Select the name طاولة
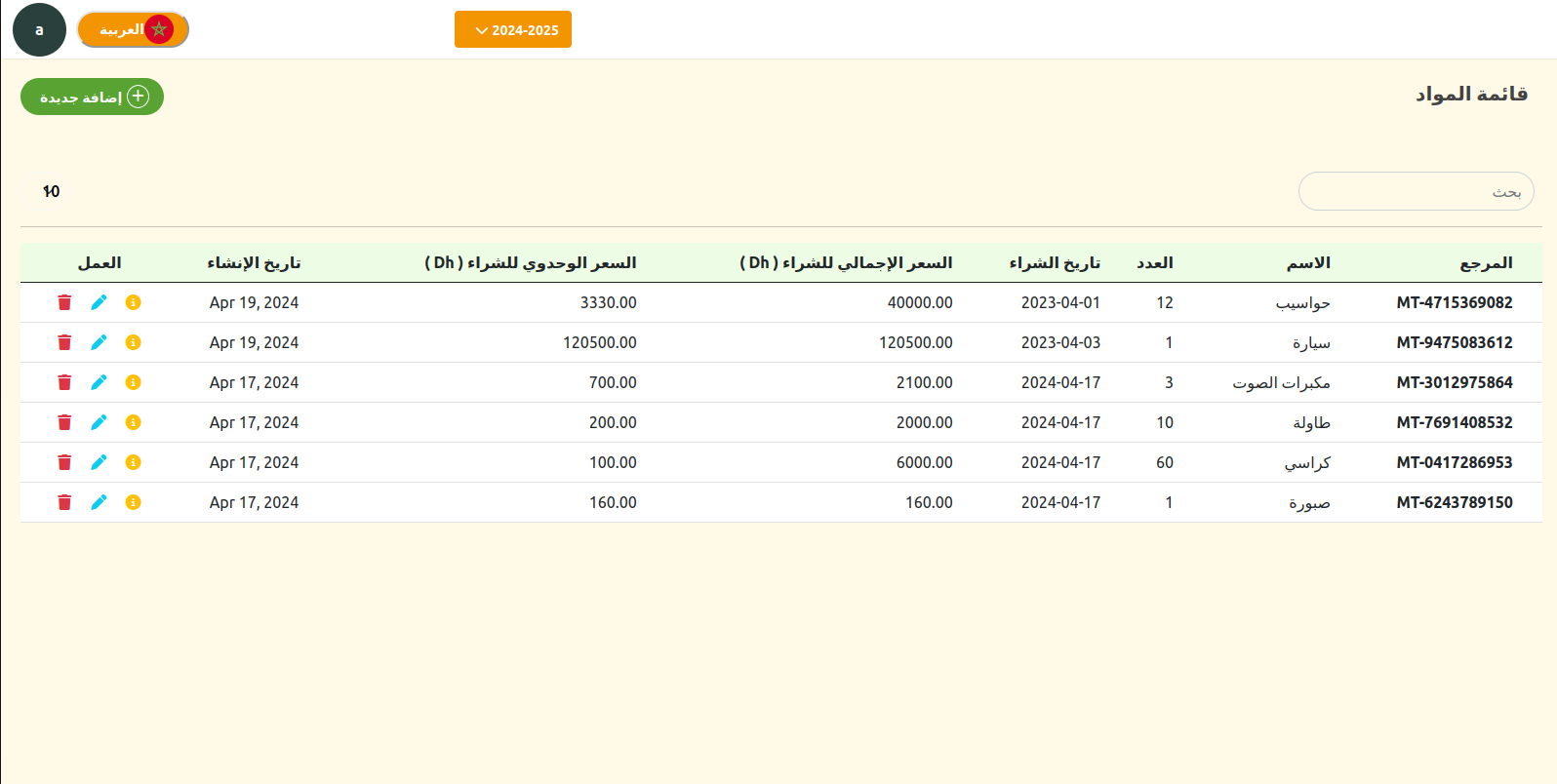The height and width of the screenshot is (784, 1557). (x=1311, y=422)
